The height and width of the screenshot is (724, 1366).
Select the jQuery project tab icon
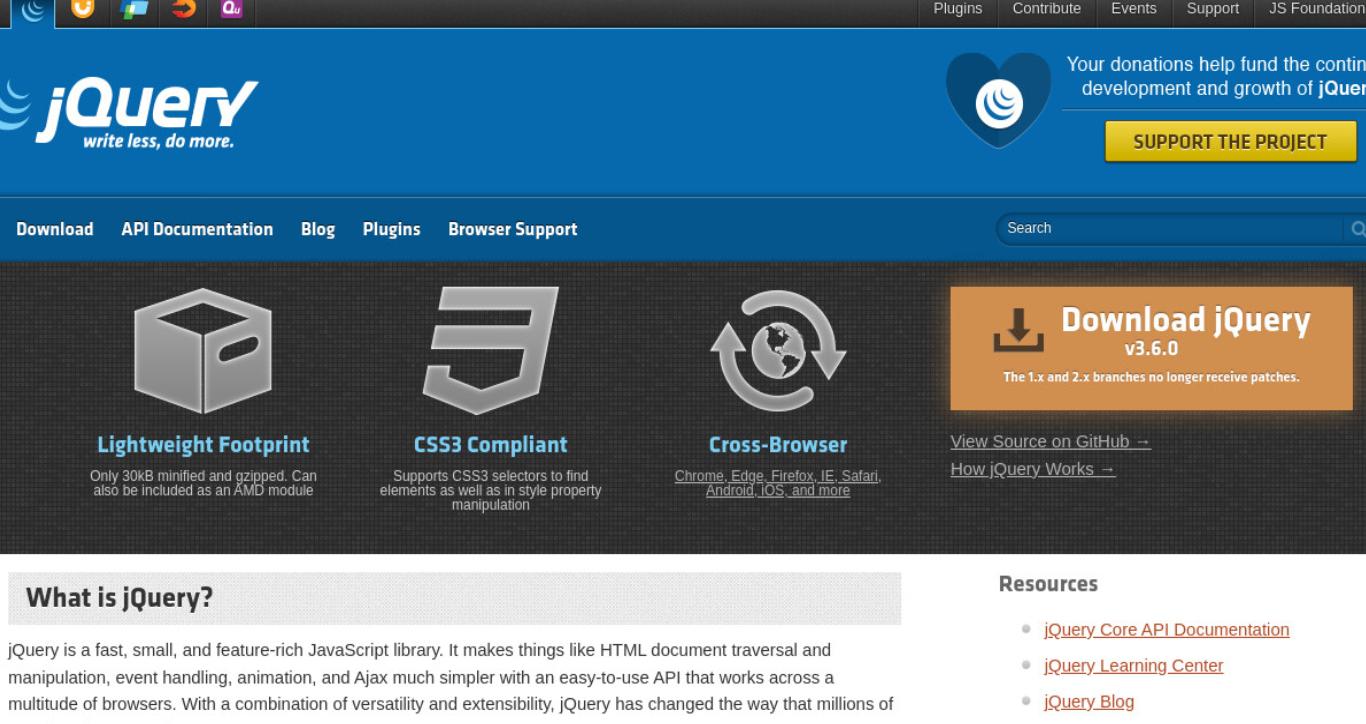[33, 9]
